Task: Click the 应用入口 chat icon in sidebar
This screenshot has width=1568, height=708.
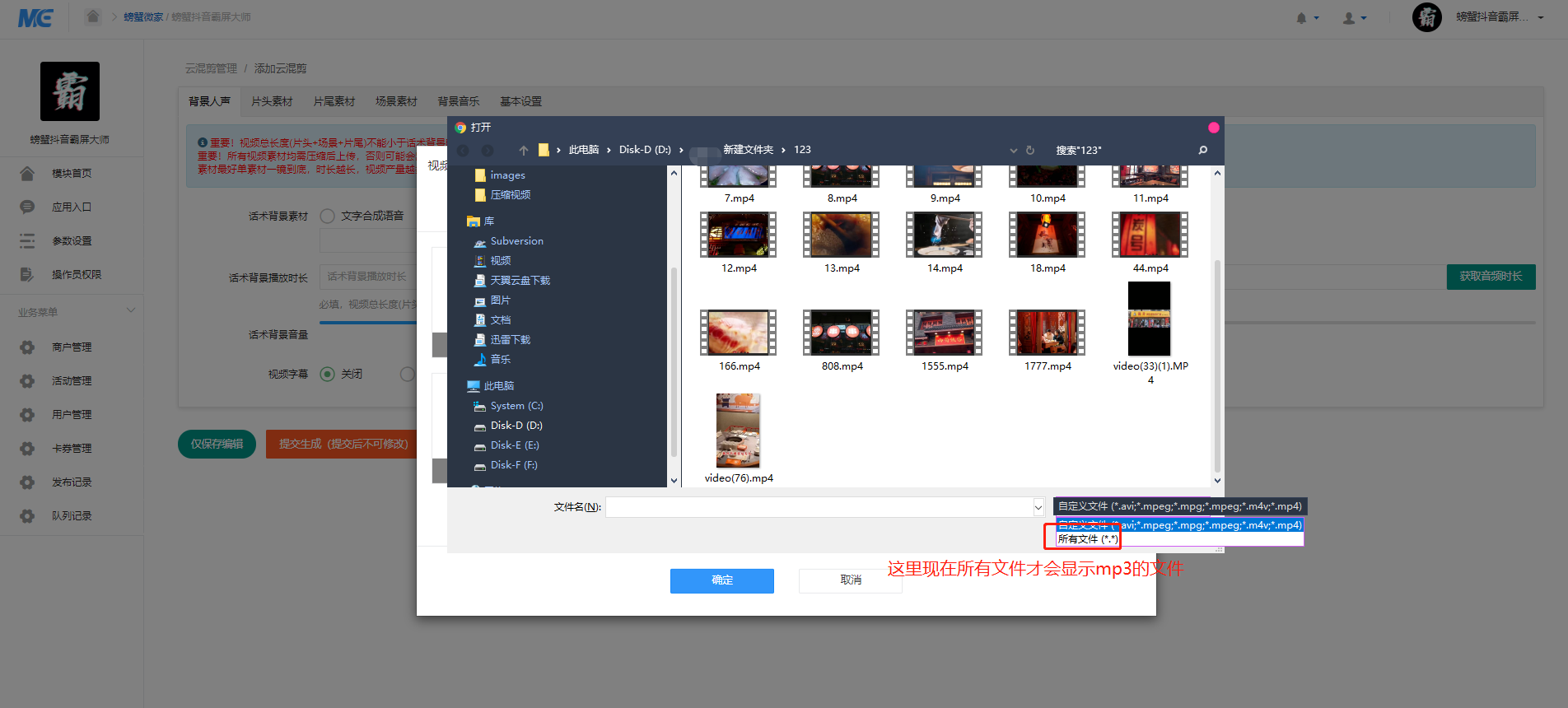Action: click(x=27, y=207)
